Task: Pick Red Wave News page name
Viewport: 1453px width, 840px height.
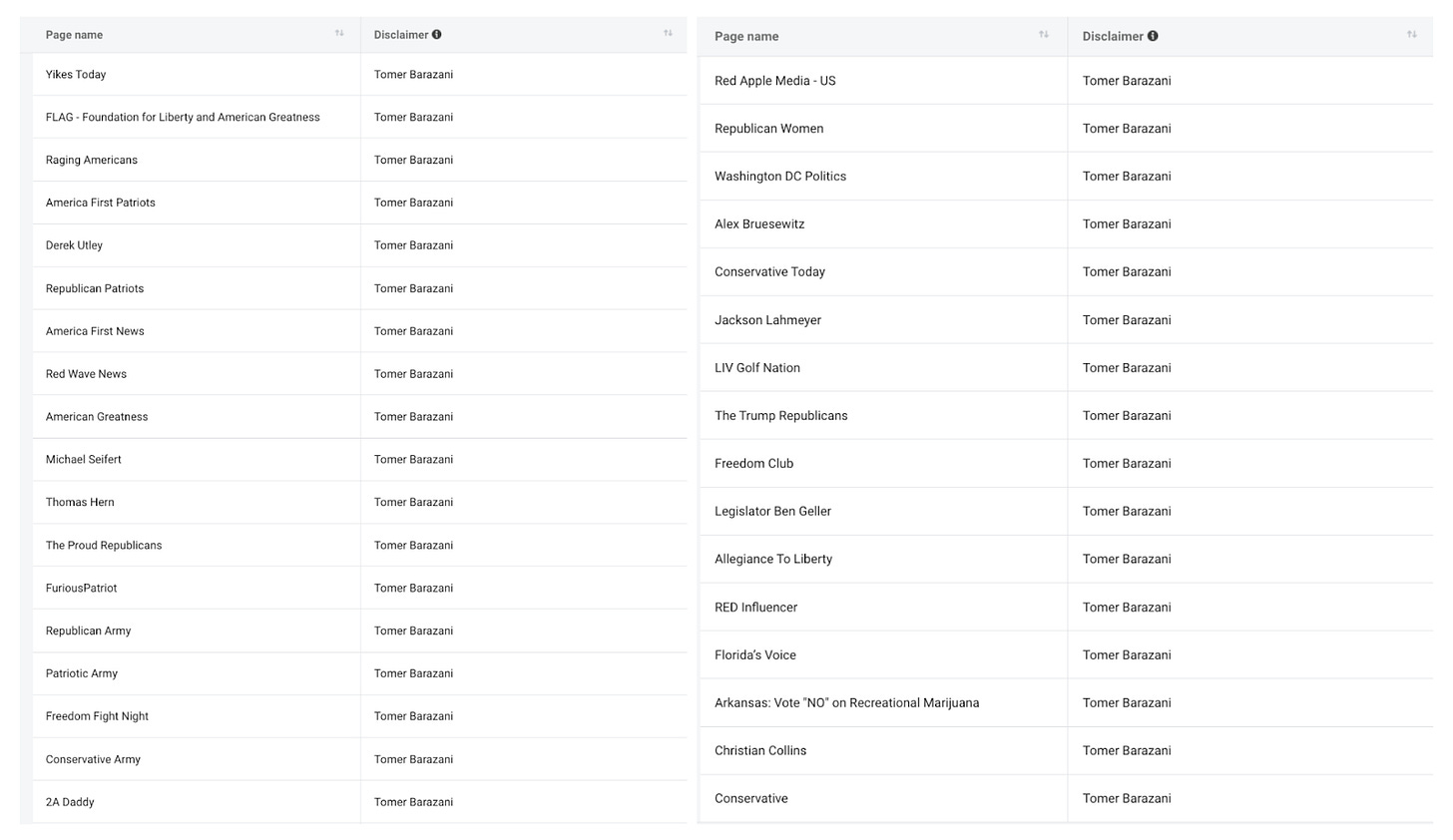Action: point(86,374)
